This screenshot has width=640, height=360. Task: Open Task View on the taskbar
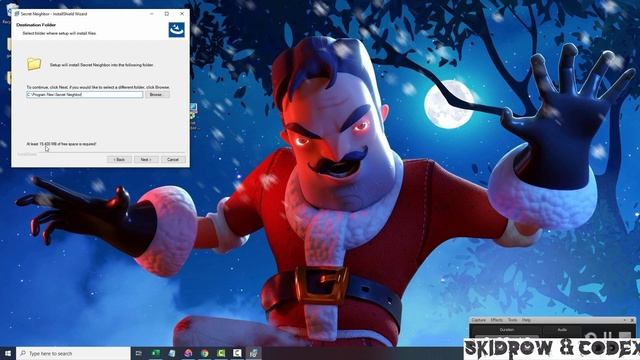coord(138,353)
